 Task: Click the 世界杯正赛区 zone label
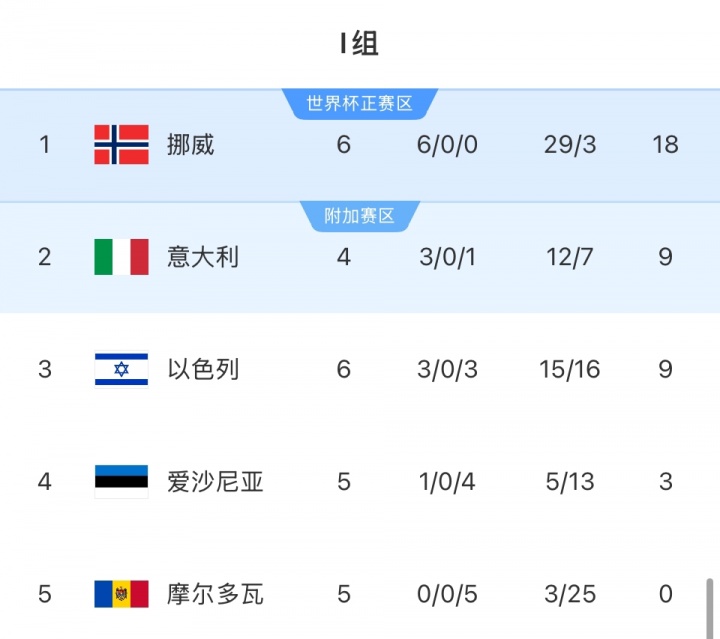click(x=360, y=103)
